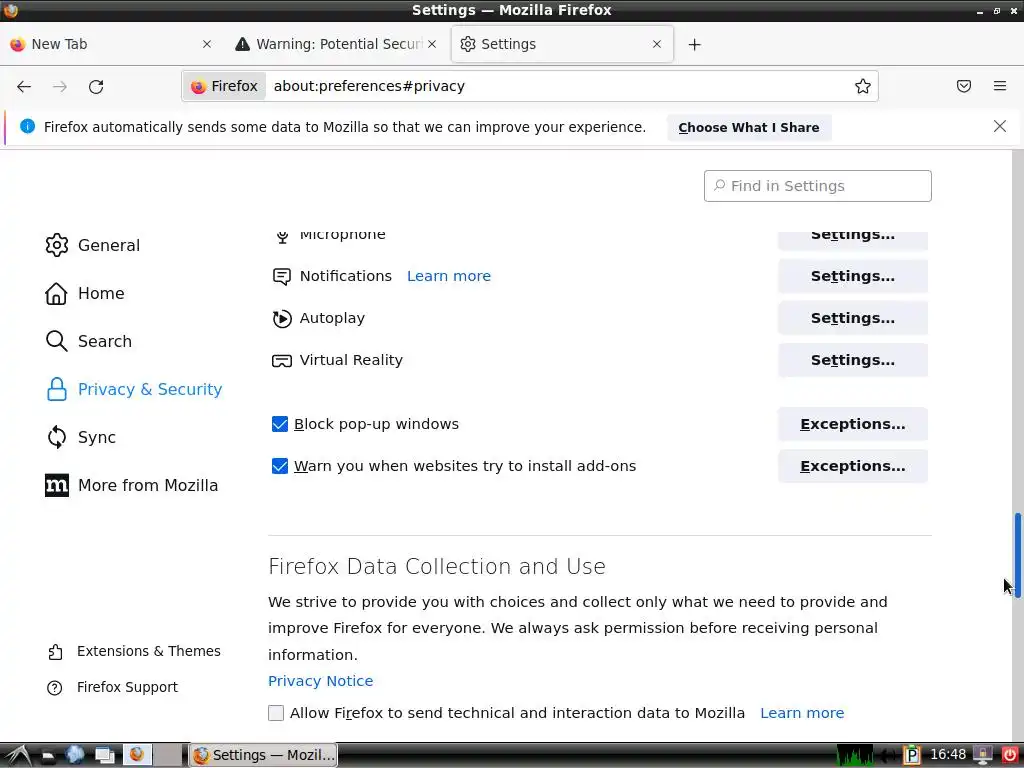Close the Settings tab
The image size is (1024, 768).
click(x=657, y=44)
